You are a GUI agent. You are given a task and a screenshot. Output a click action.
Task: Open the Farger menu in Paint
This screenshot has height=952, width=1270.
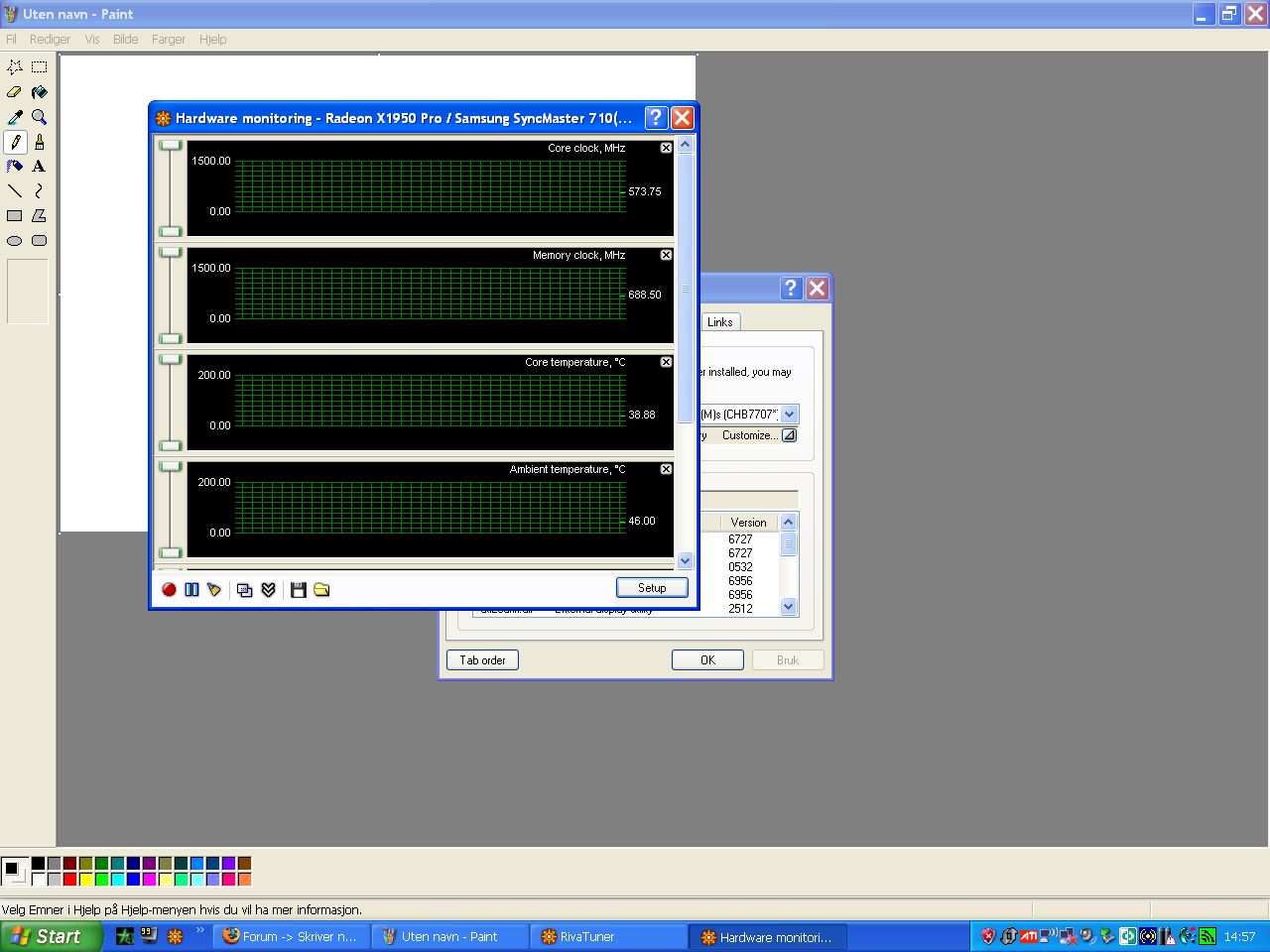[169, 40]
